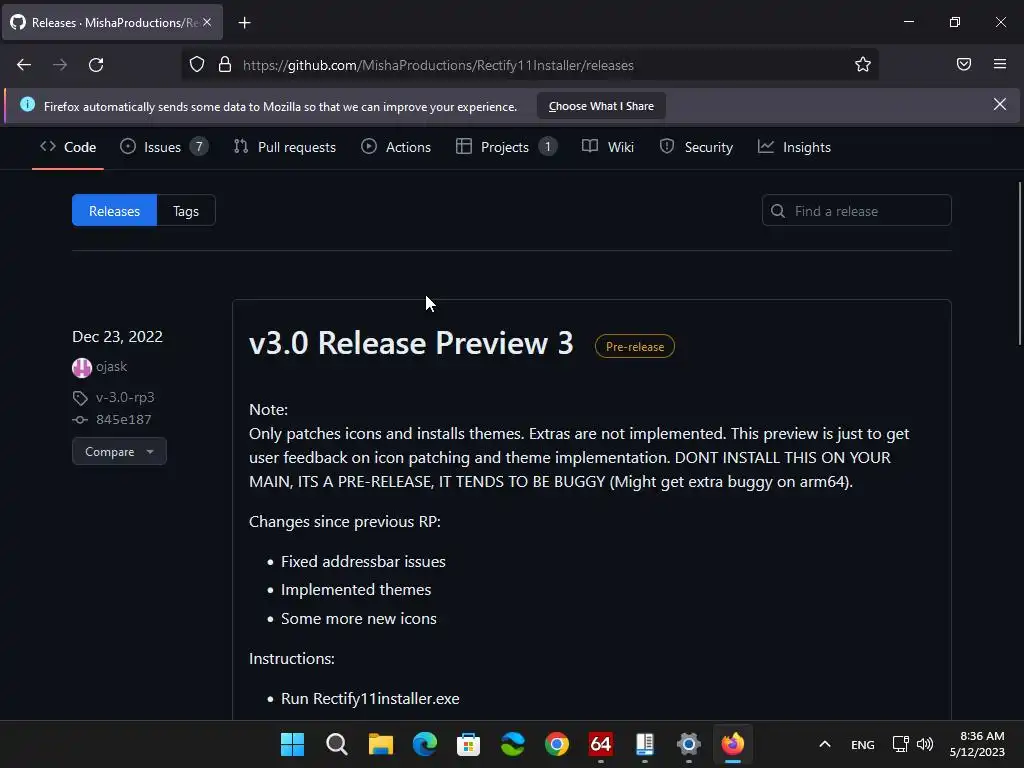Open the notebook-style app on taskbar
Image resolution: width=1024 pixels, height=768 pixels.
[645, 744]
